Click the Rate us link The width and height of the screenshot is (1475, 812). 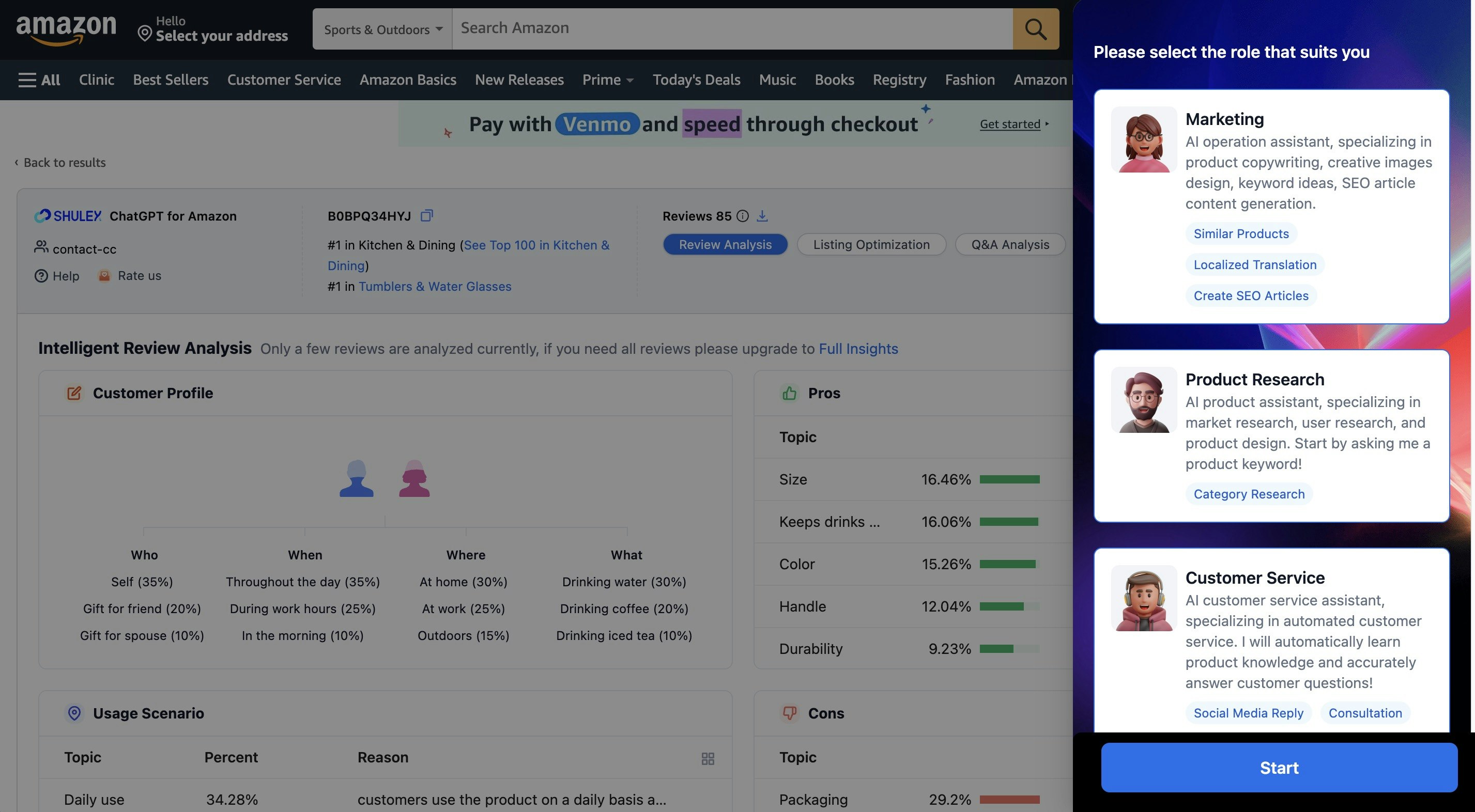tap(139, 276)
